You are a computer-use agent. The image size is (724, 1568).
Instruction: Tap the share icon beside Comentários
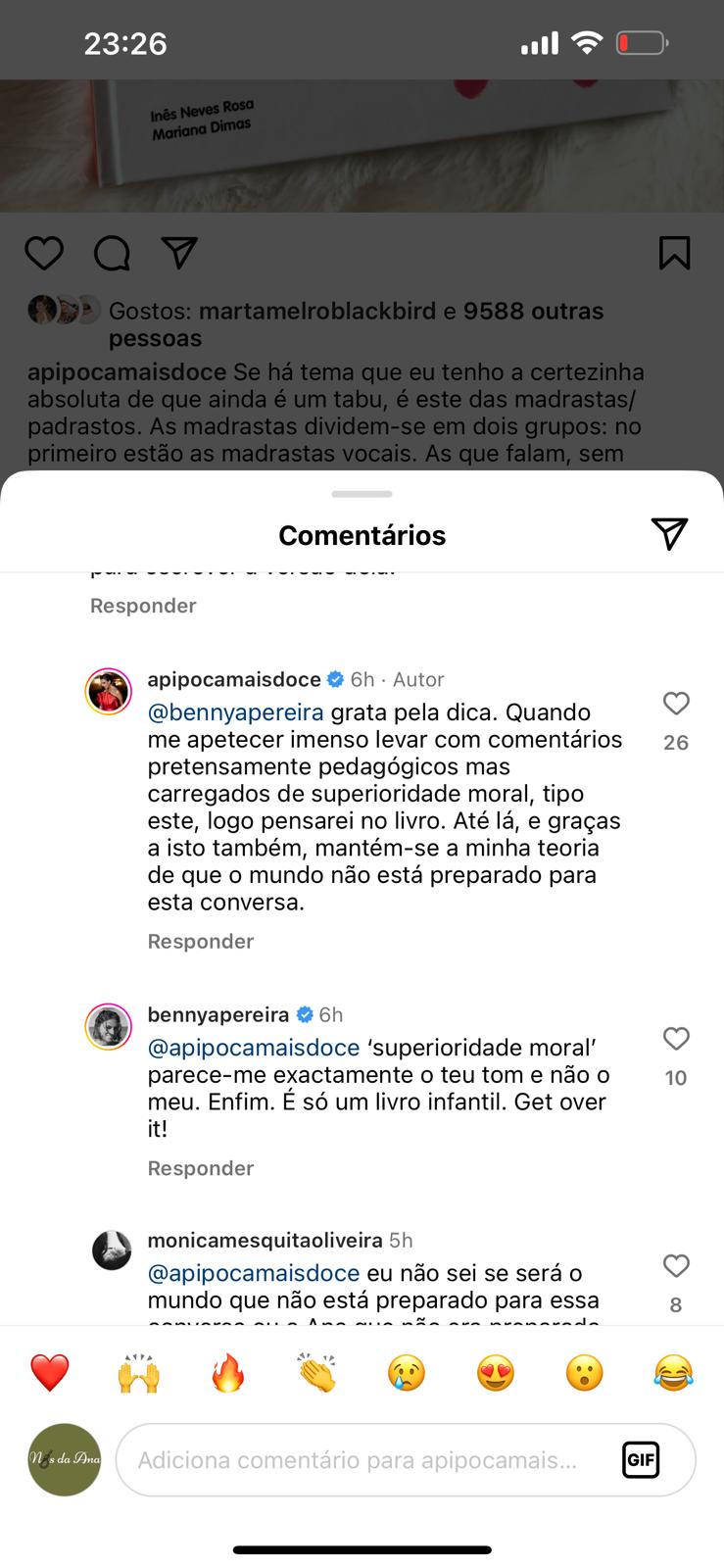click(x=669, y=533)
